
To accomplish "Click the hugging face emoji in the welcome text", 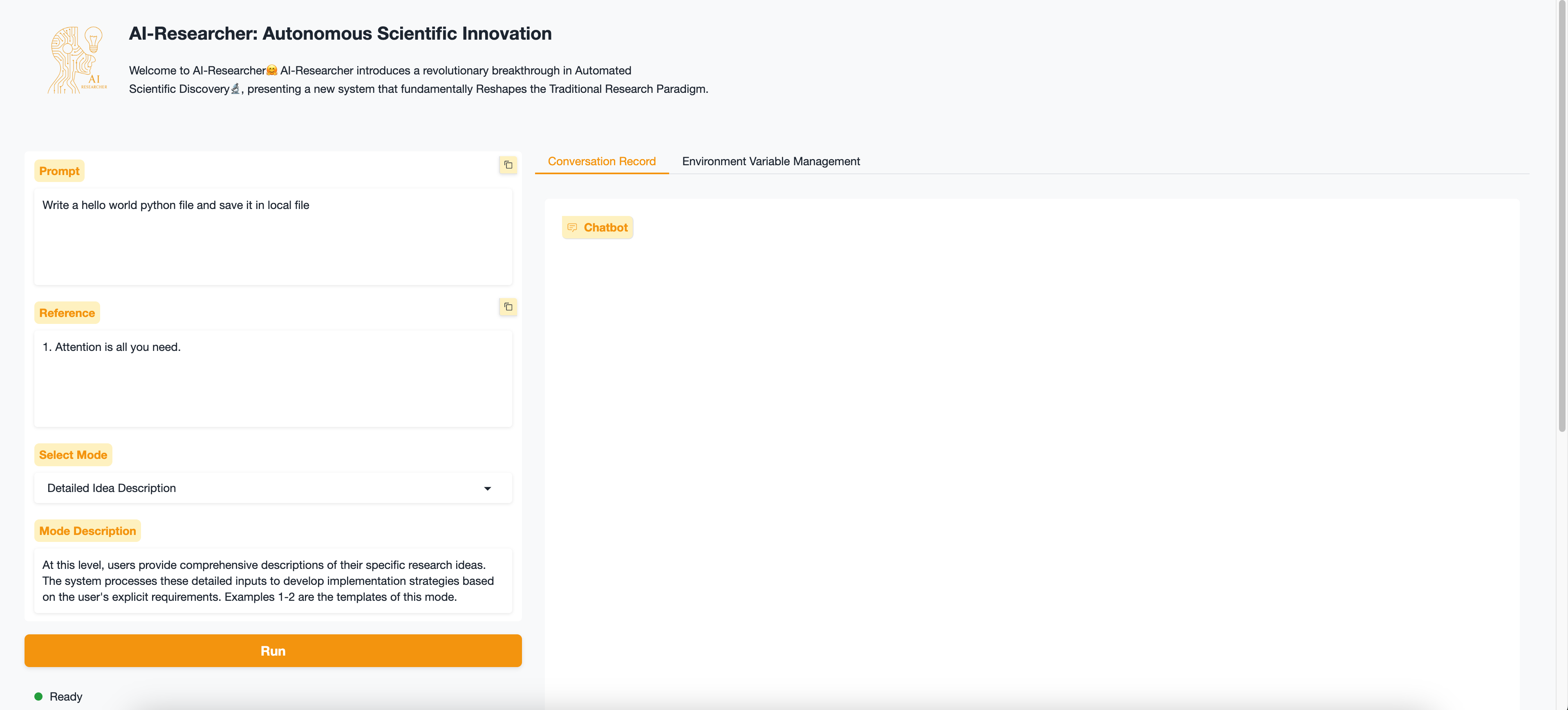I will pyautogui.click(x=272, y=71).
